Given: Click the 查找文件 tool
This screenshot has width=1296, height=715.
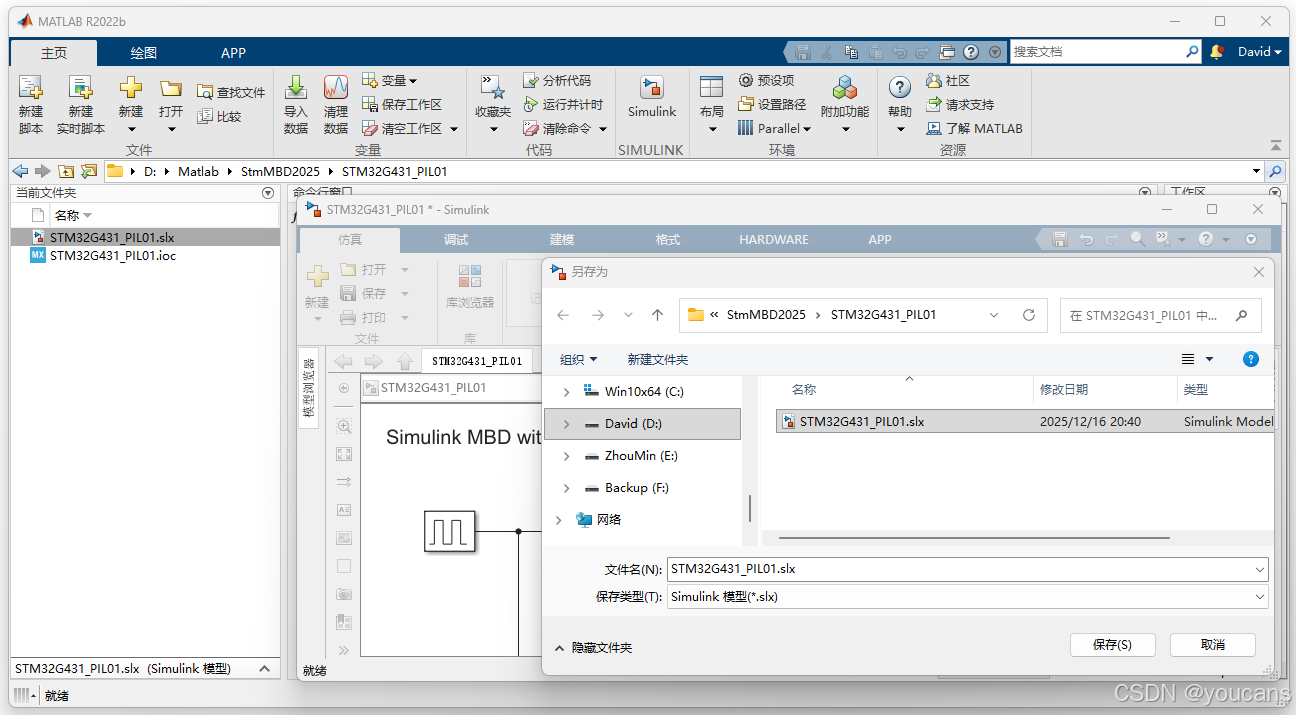Looking at the screenshot, I should tap(231, 92).
